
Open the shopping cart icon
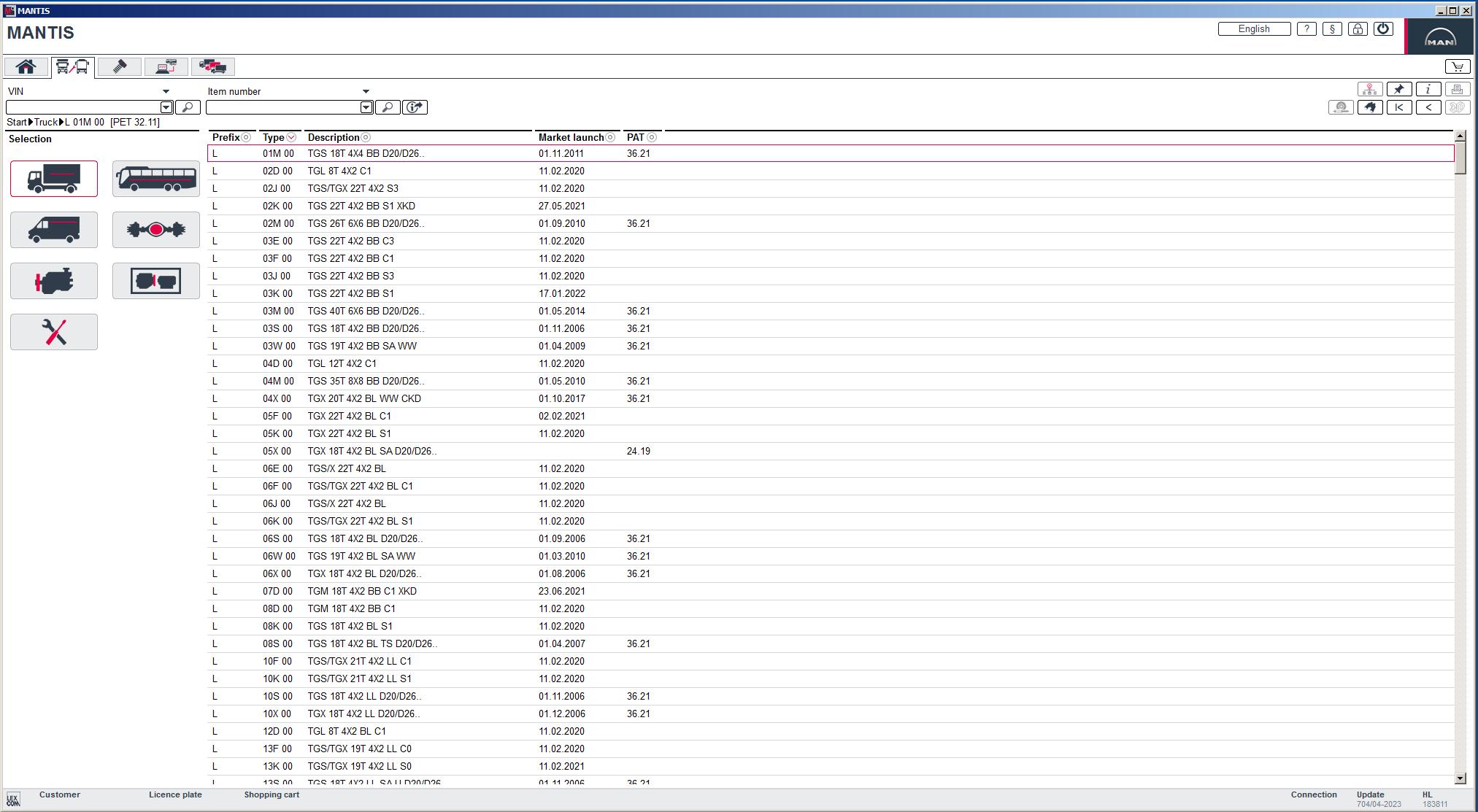click(x=1457, y=66)
